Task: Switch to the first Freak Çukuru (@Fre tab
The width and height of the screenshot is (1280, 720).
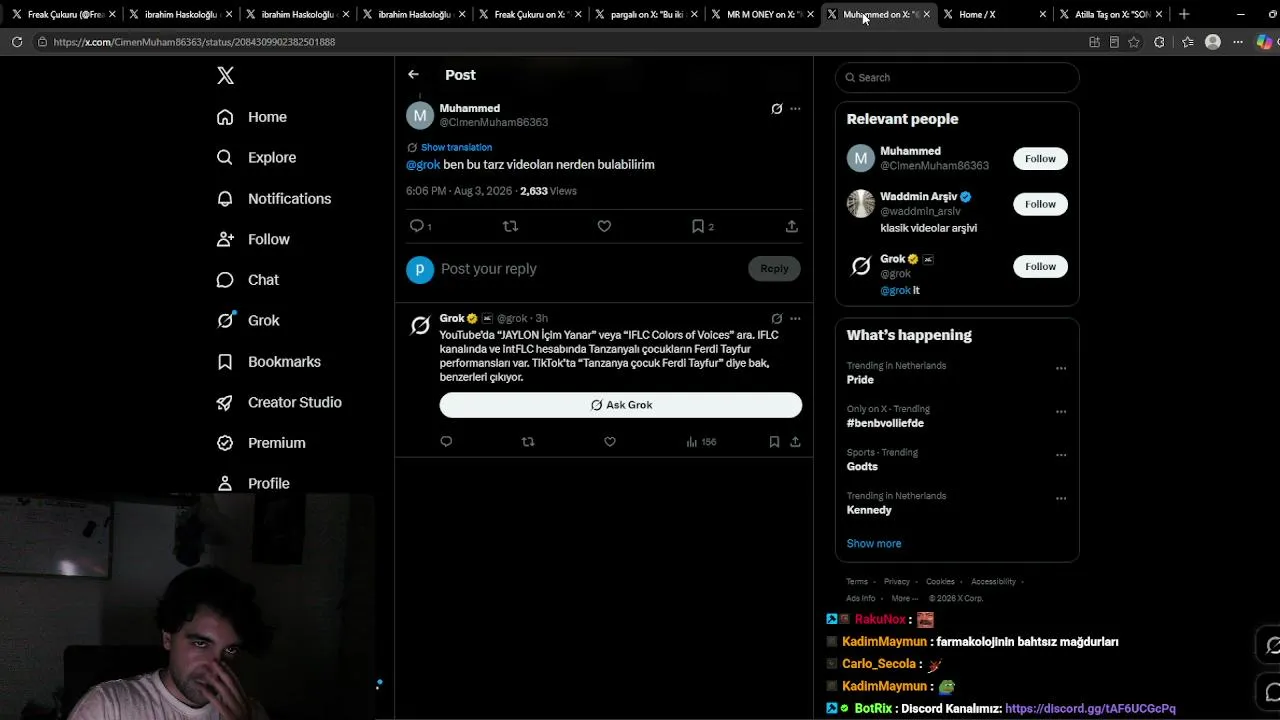Action: pos(63,15)
